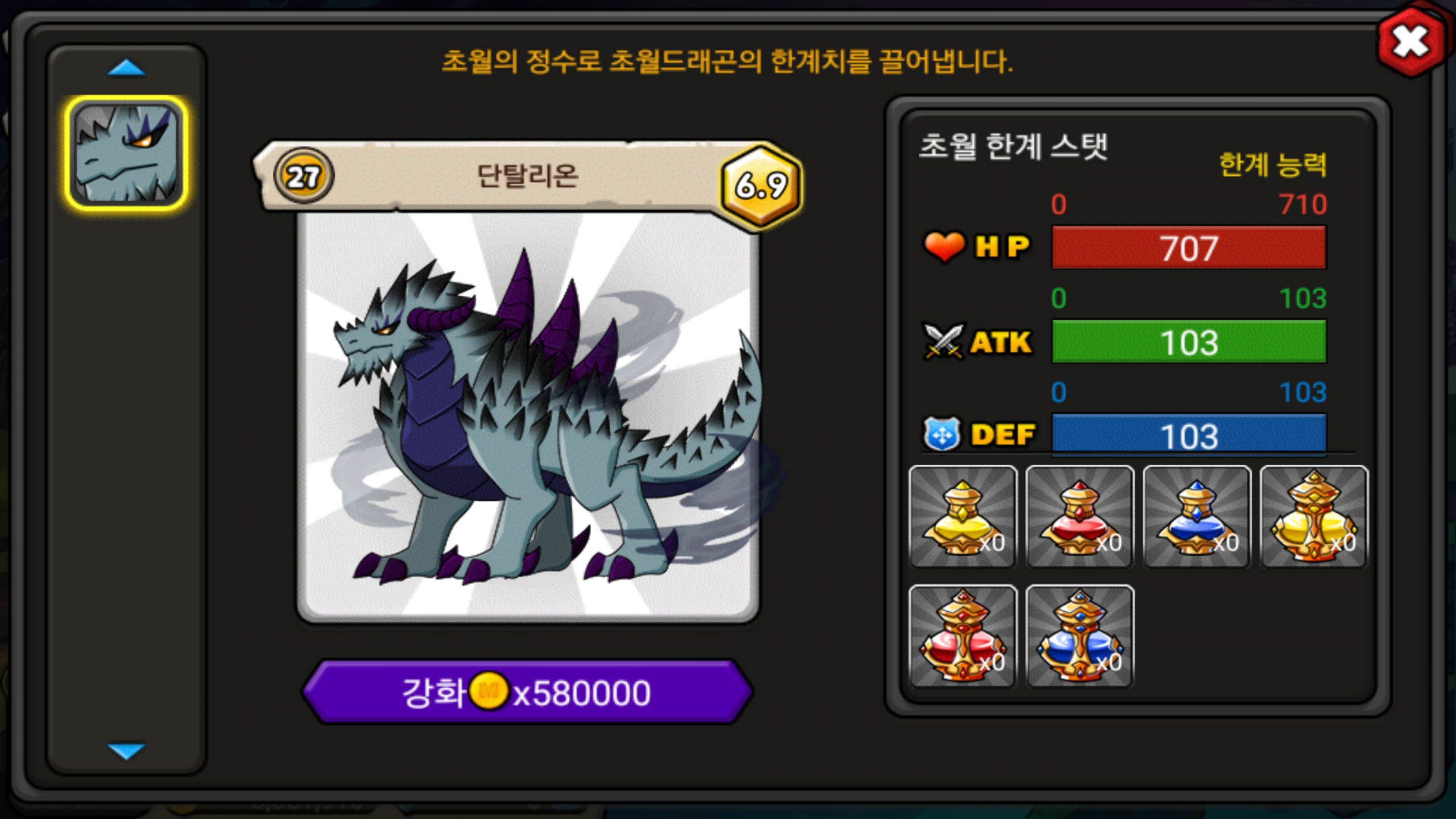Click the 6.9 grade hexagon badge
The width and height of the screenshot is (1456, 819).
click(762, 186)
